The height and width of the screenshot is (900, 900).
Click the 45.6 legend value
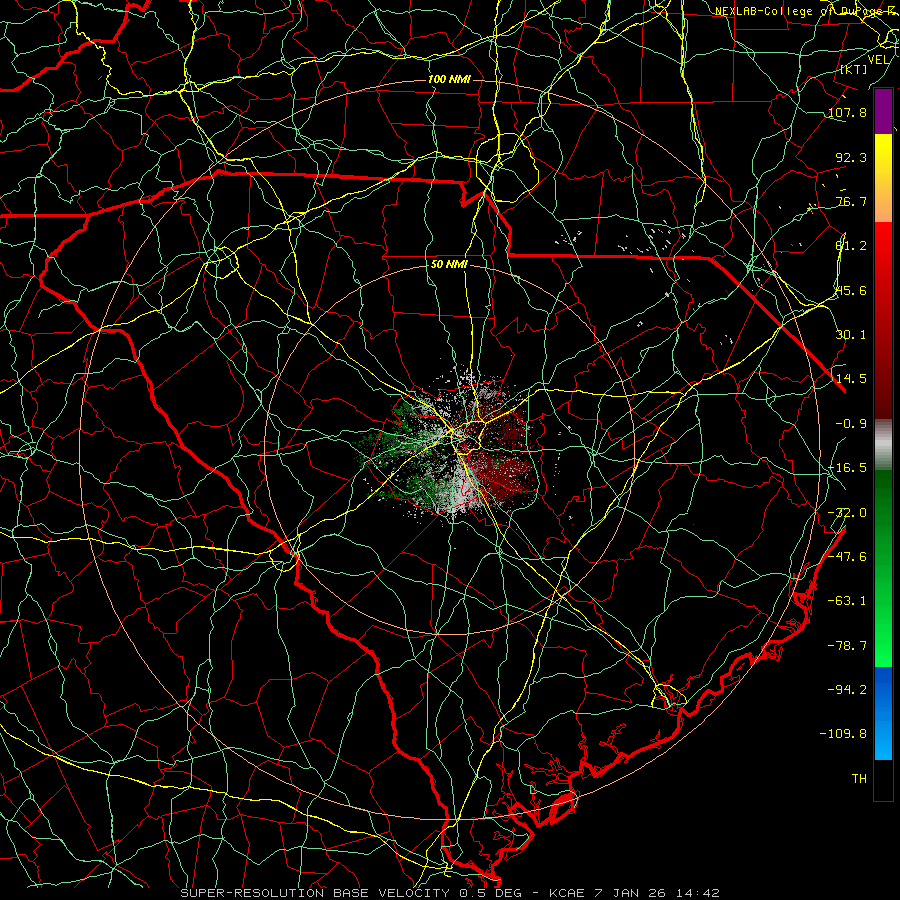tap(851, 290)
